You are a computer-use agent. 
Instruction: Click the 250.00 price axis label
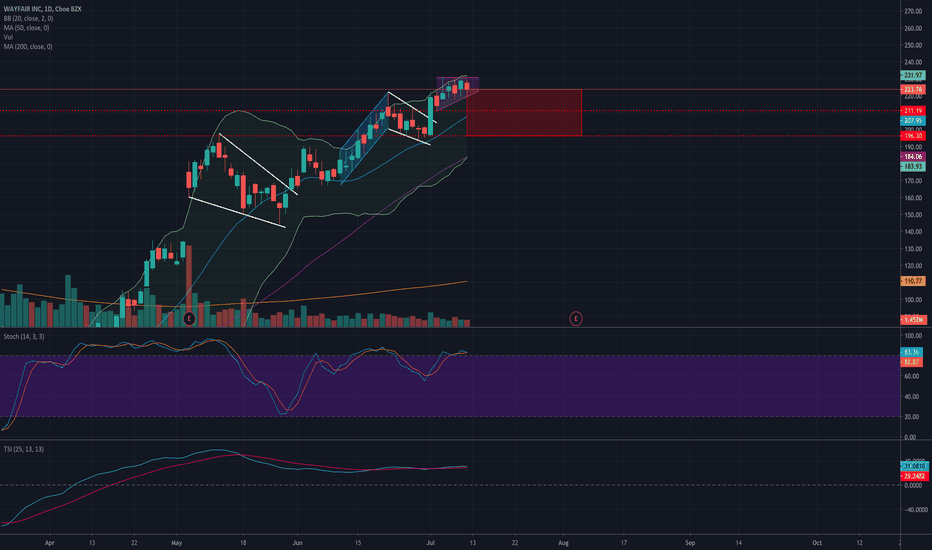913,45
